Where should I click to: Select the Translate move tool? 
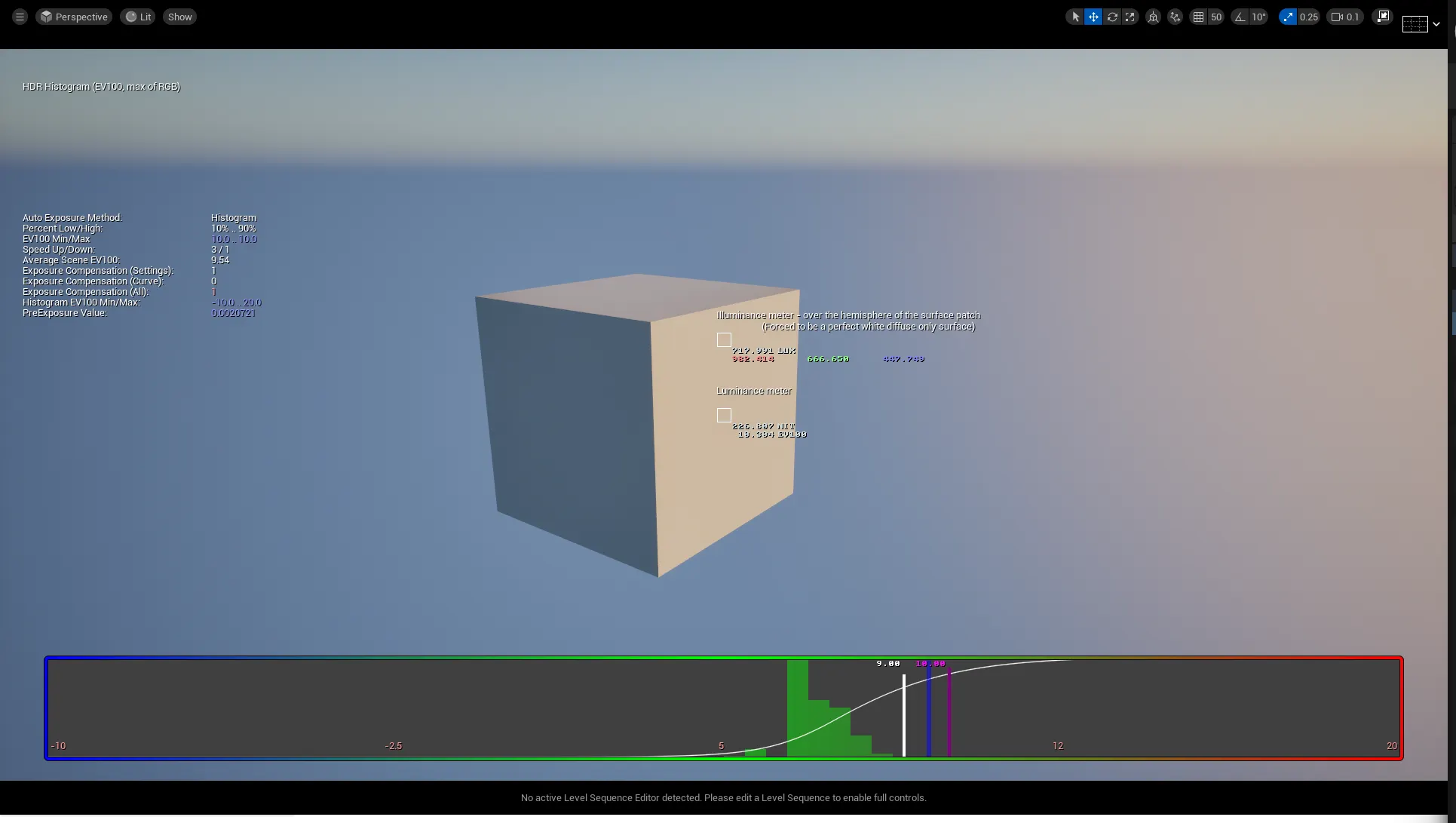click(1093, 17)
